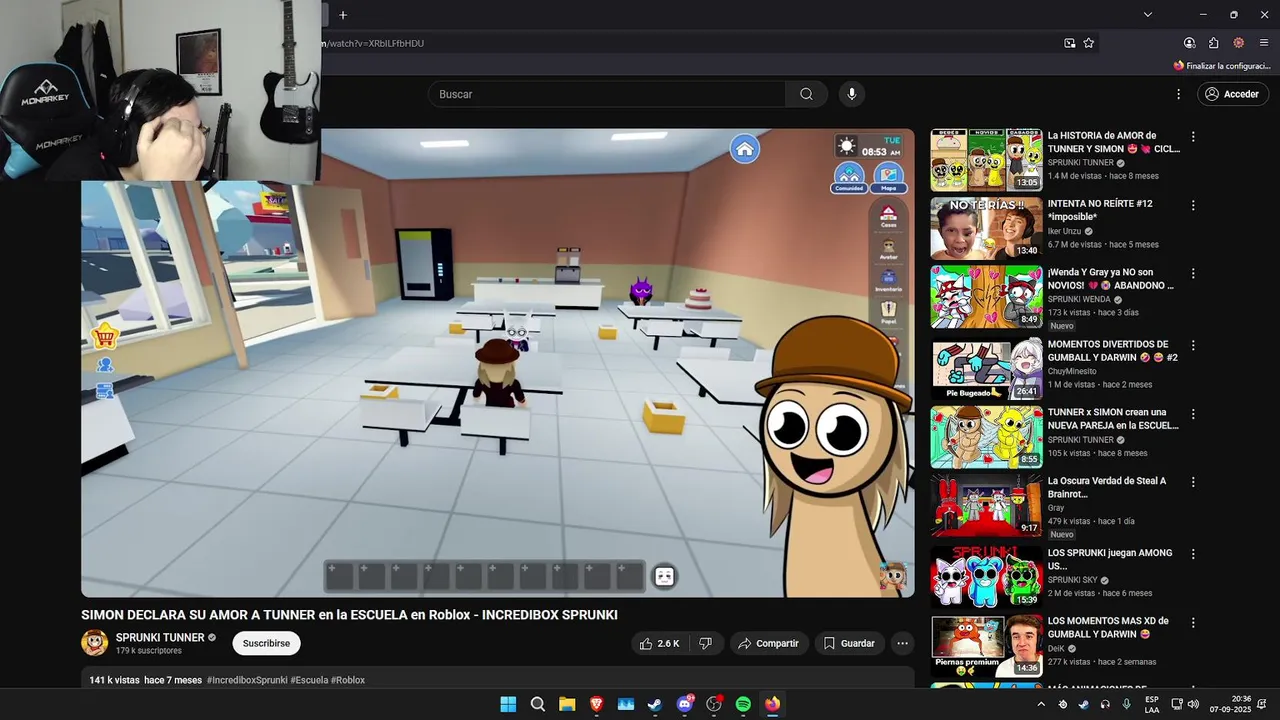This screenshot has height=720, width=1280.
Task: Show hidden system tray icons chevron
Action: pyautogui.click(x=1041, y=704)
